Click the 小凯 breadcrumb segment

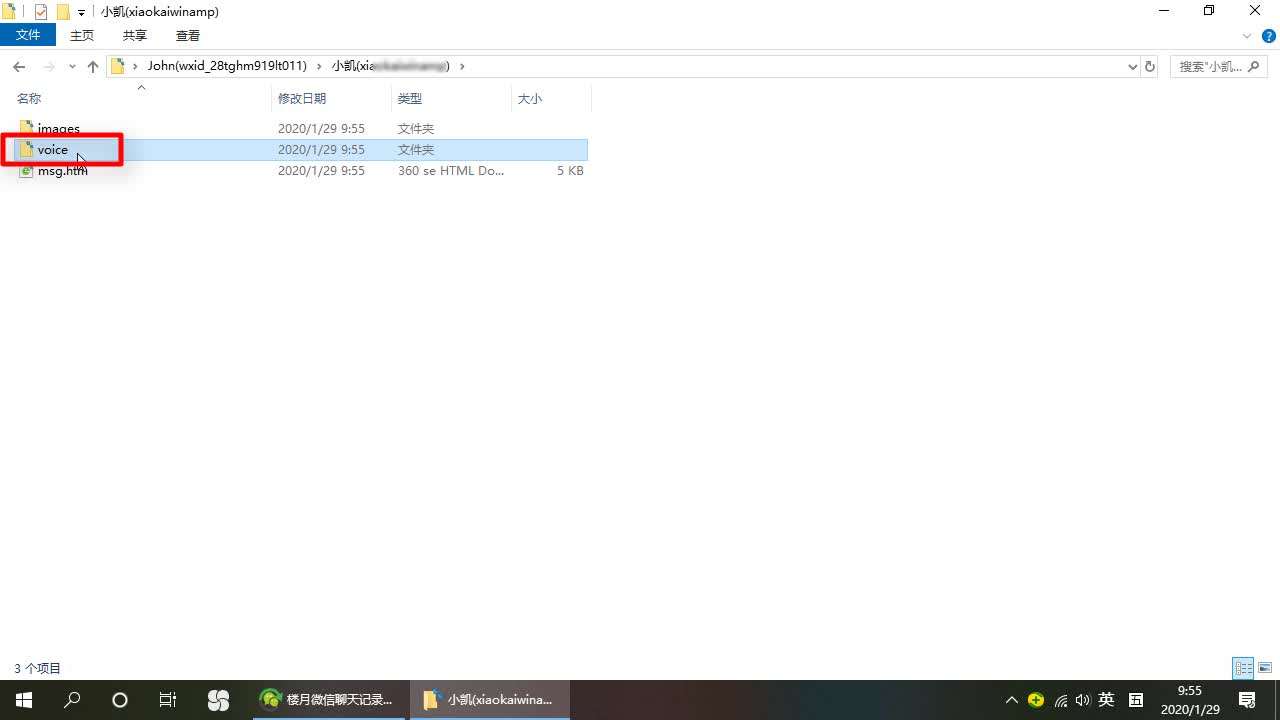391,66
